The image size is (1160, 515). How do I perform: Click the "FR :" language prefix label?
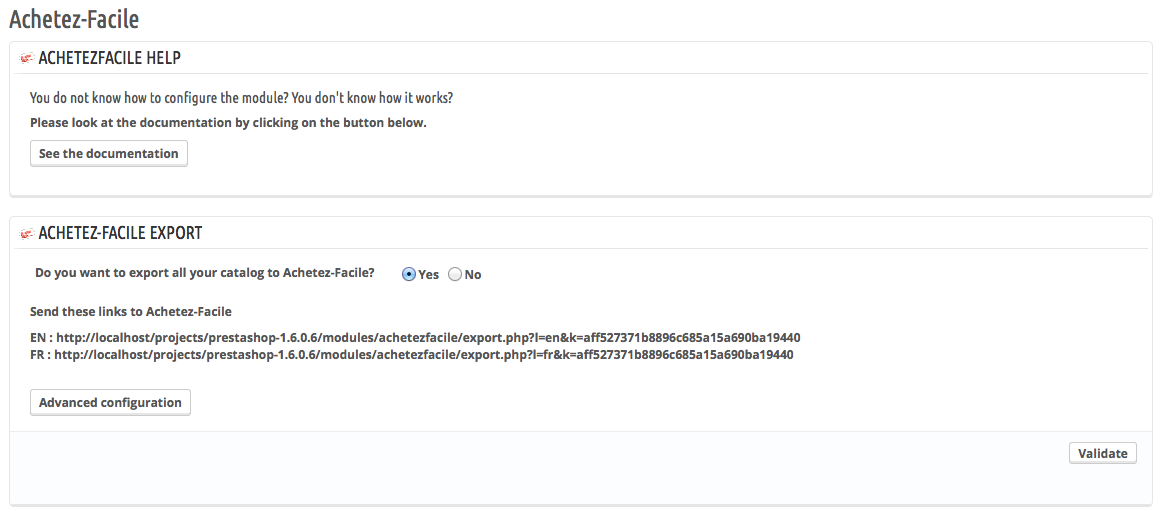[41, 355]
